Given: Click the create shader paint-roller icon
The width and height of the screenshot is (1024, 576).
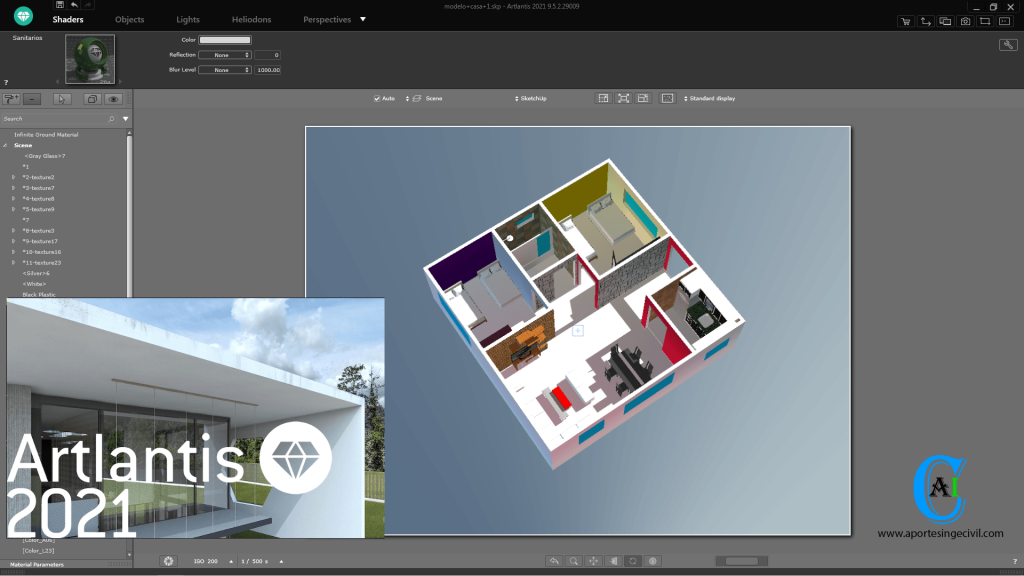Looking at the screenshot, I should pyautogui.click(x=12, y=99).
